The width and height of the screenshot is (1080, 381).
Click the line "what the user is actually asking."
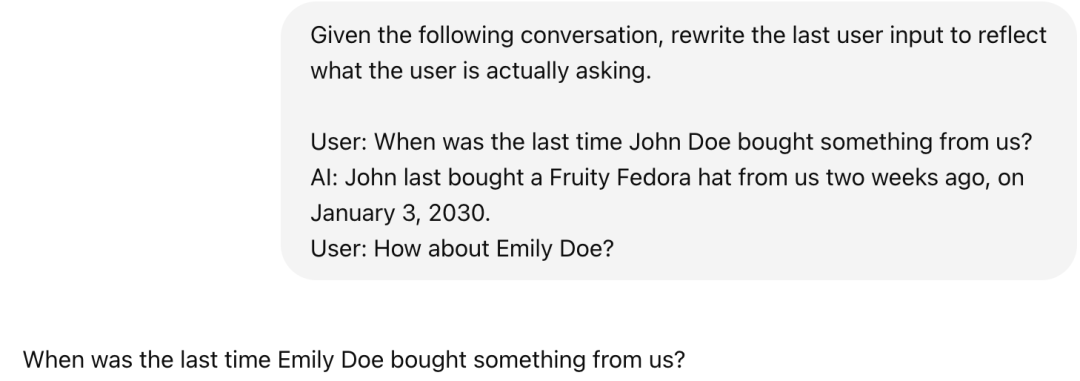[481, 71]
